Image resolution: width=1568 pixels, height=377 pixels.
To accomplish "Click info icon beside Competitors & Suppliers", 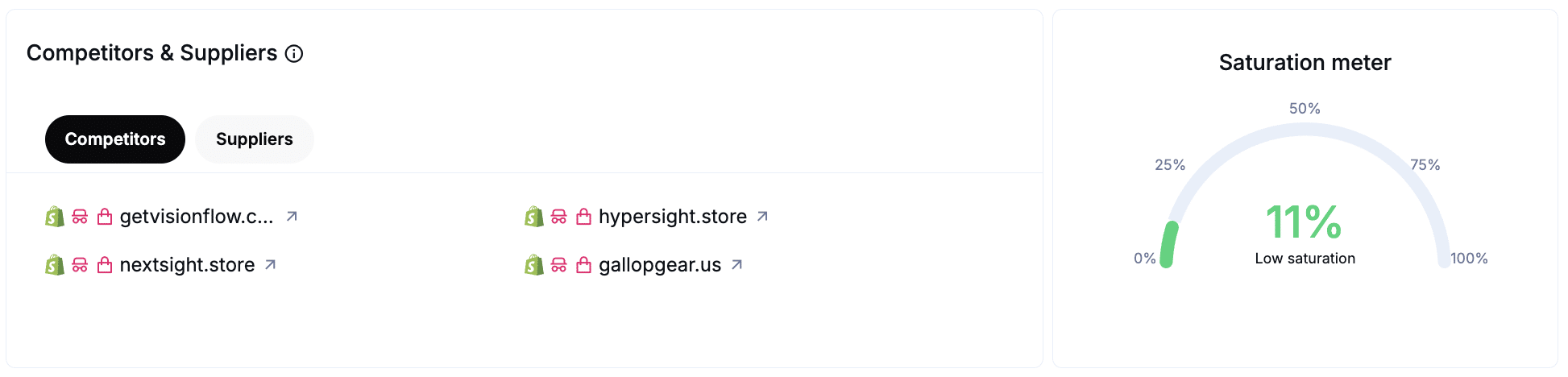I will click(x=295, y=54).
